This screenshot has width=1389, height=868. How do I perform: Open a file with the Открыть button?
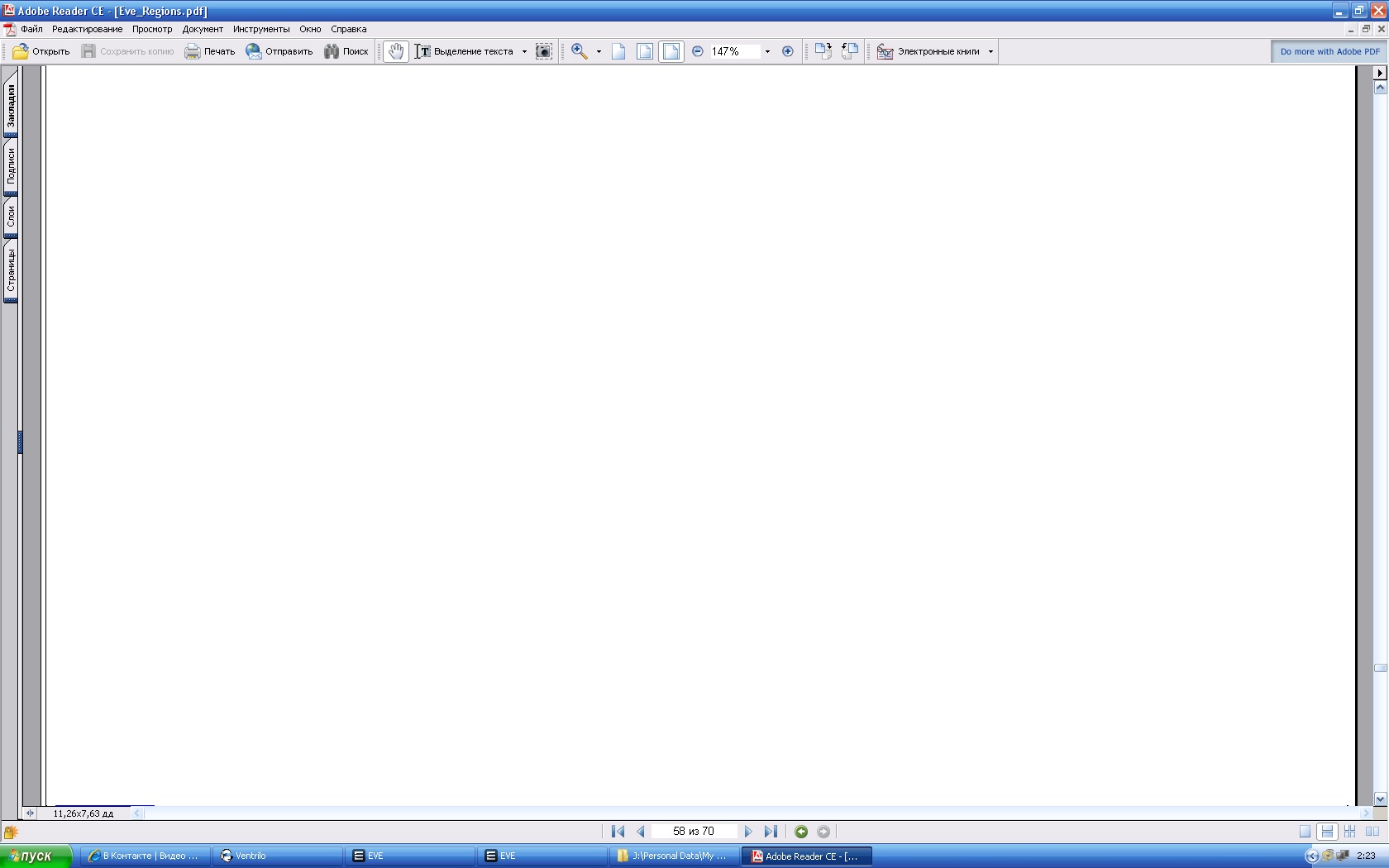click(41, 51)
